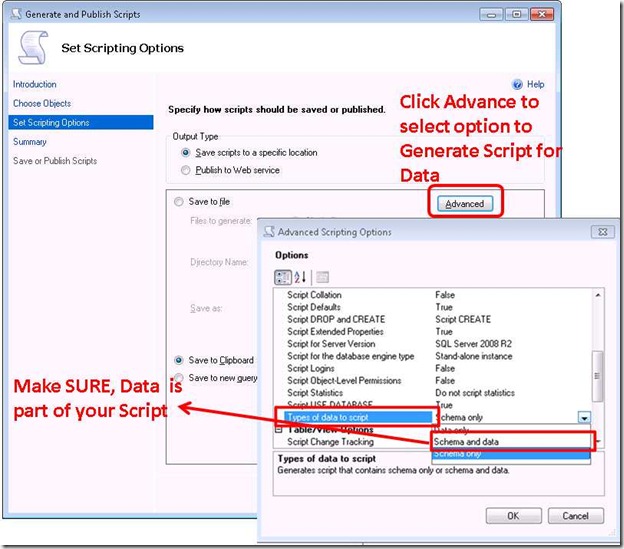
Task: Open the Help link
Action: (x=535, y=84)
